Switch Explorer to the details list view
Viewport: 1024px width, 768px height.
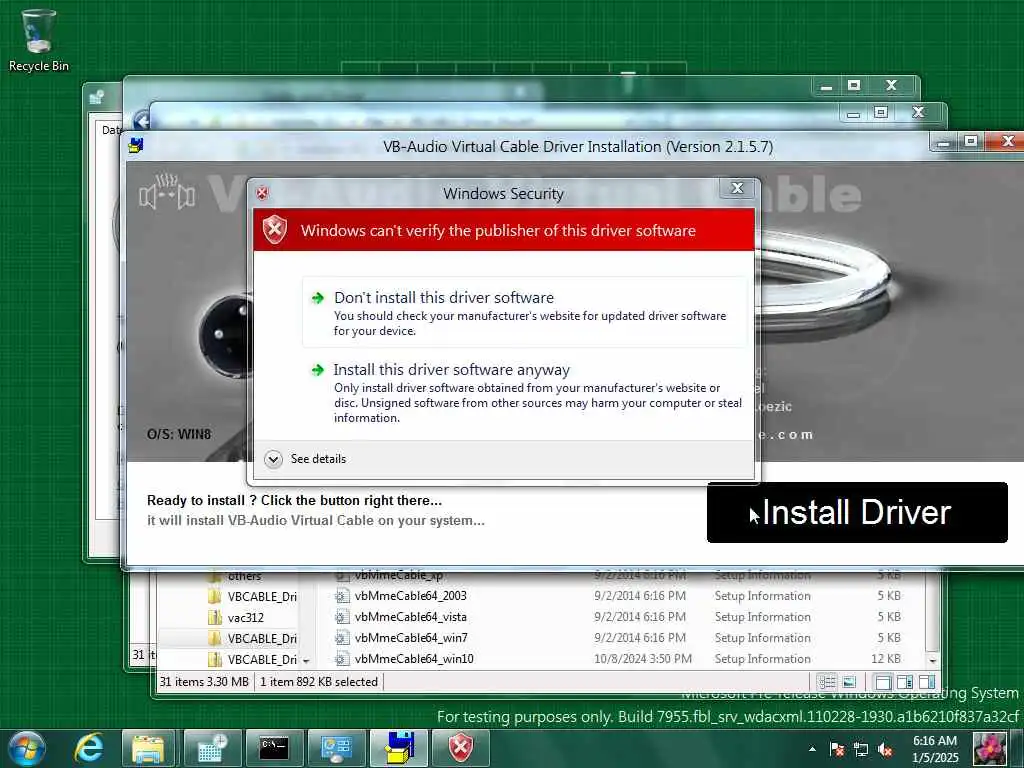coord(827,682)
